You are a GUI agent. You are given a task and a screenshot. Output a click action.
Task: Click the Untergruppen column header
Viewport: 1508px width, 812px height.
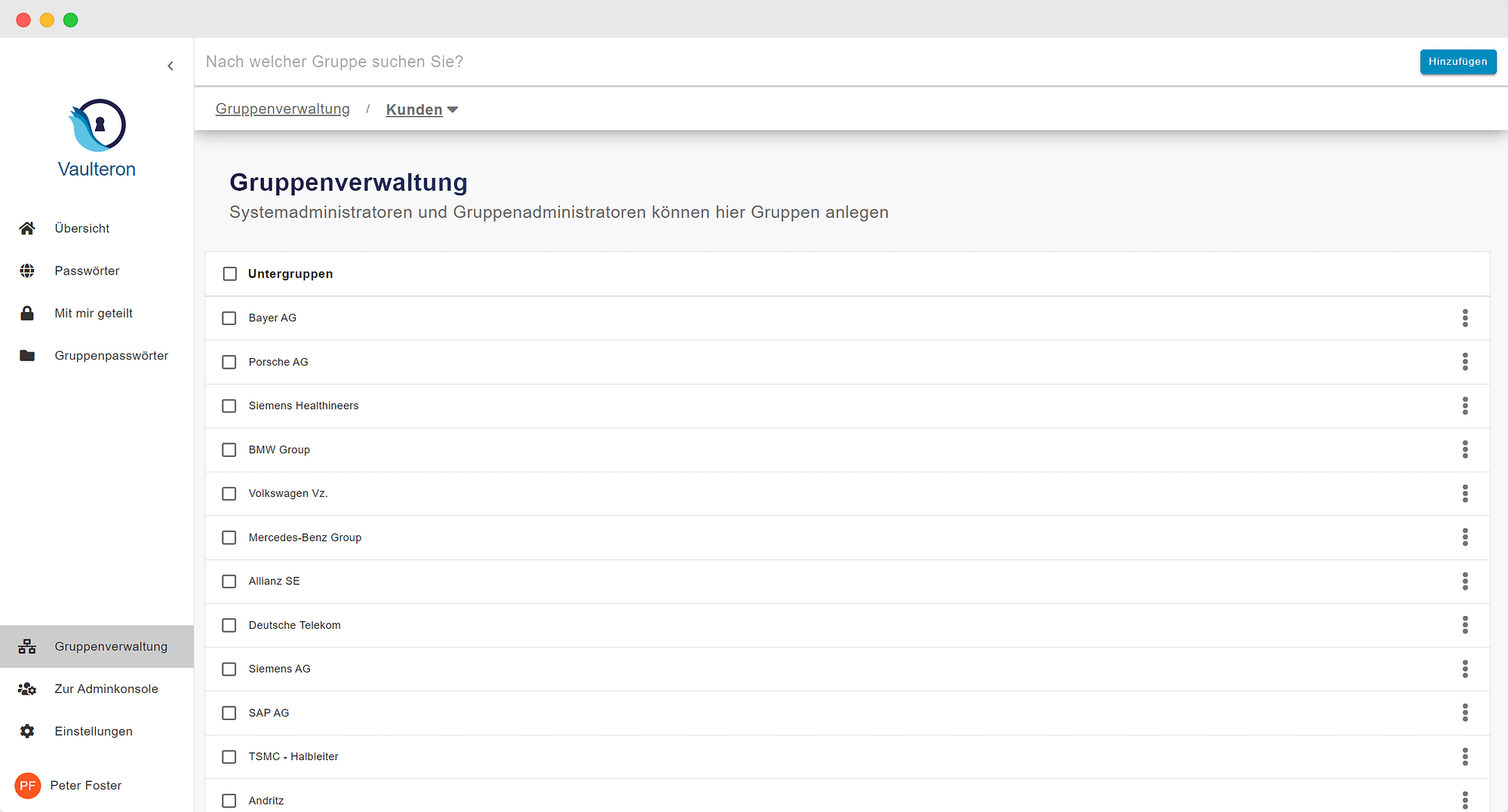point(290,274)
